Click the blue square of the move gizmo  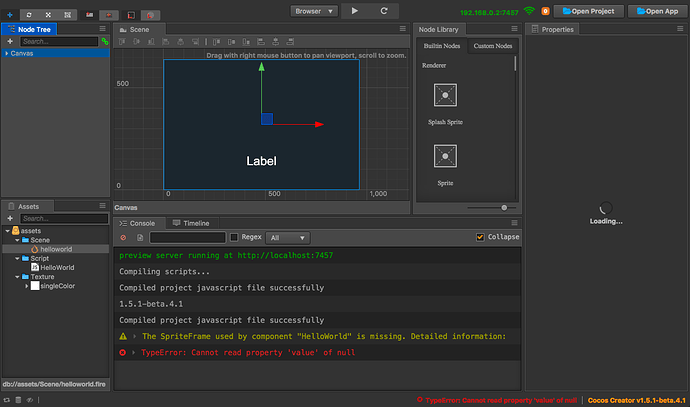tap(267, 119)
